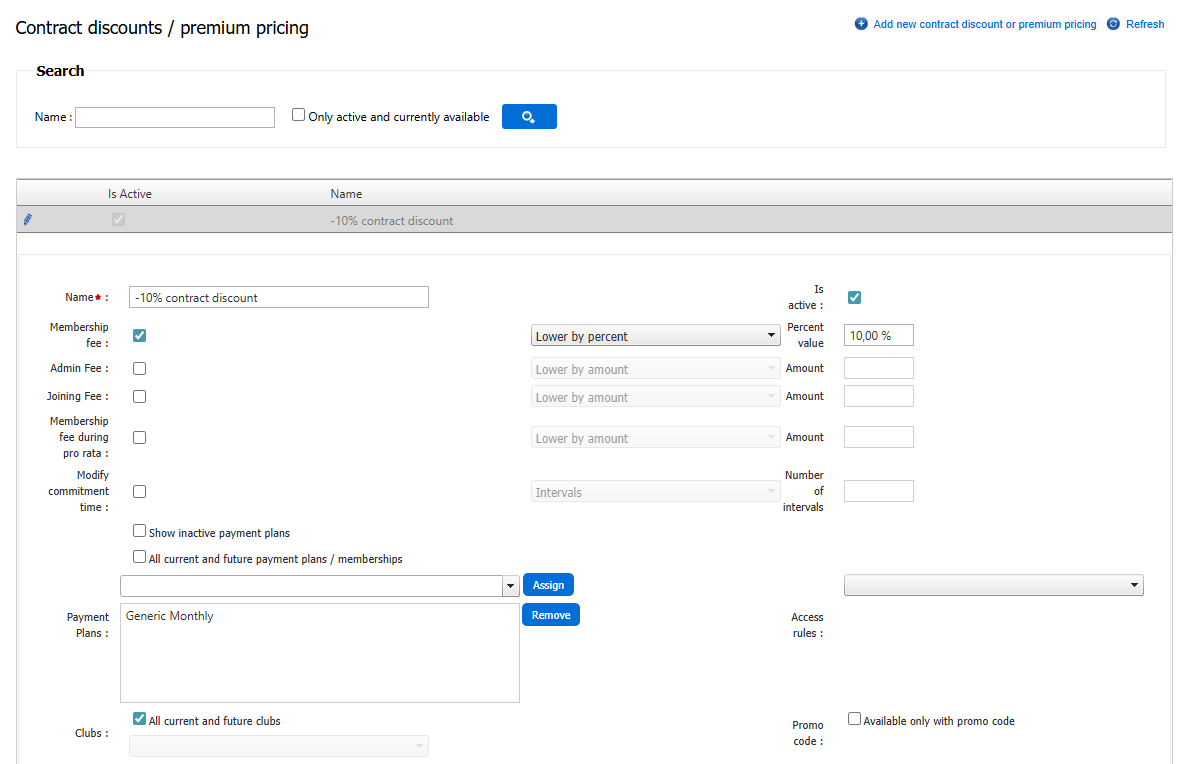
Task: Check Only active and currently available
Action: (298, 115)
